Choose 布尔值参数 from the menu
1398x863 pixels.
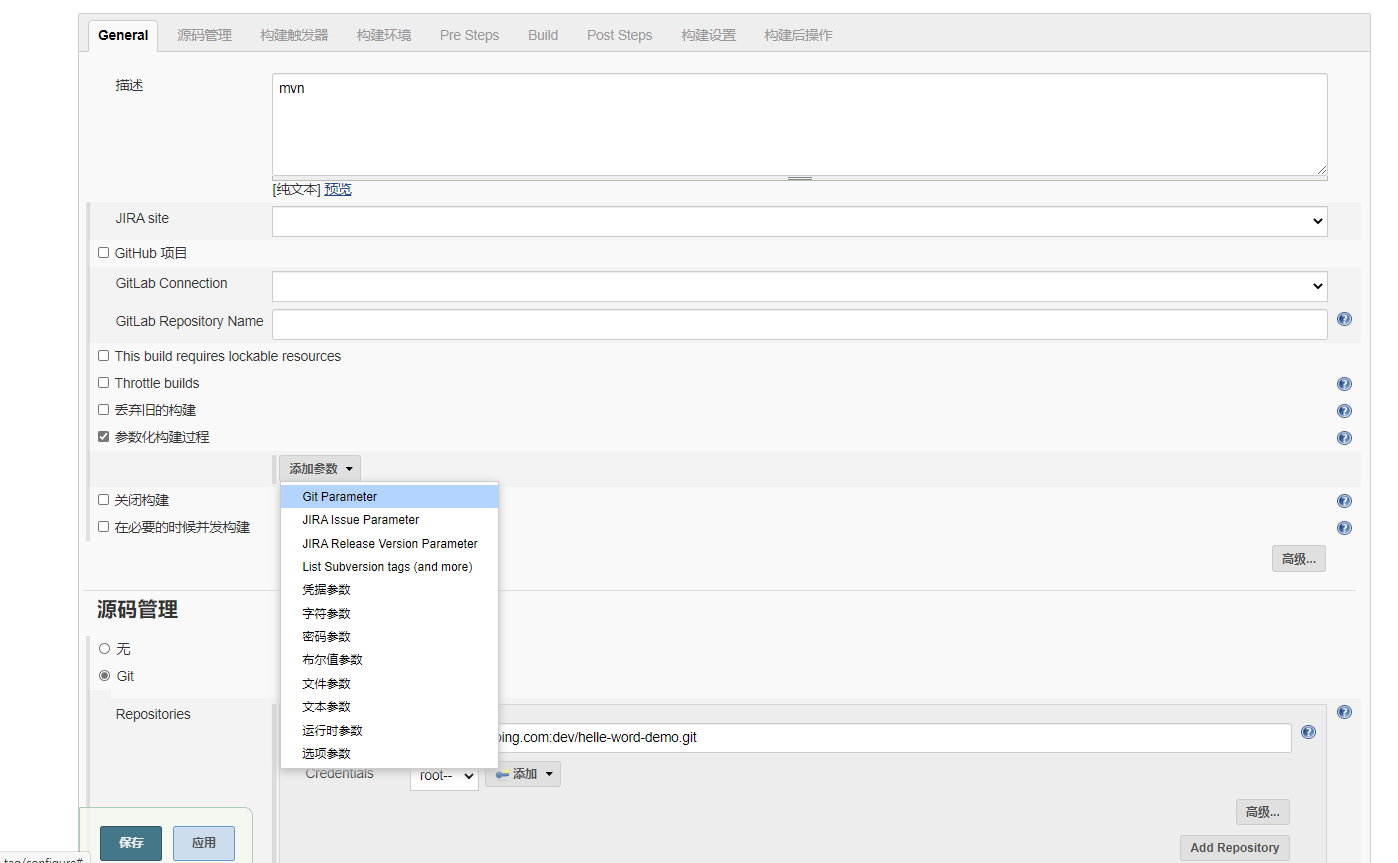[389, 660]
